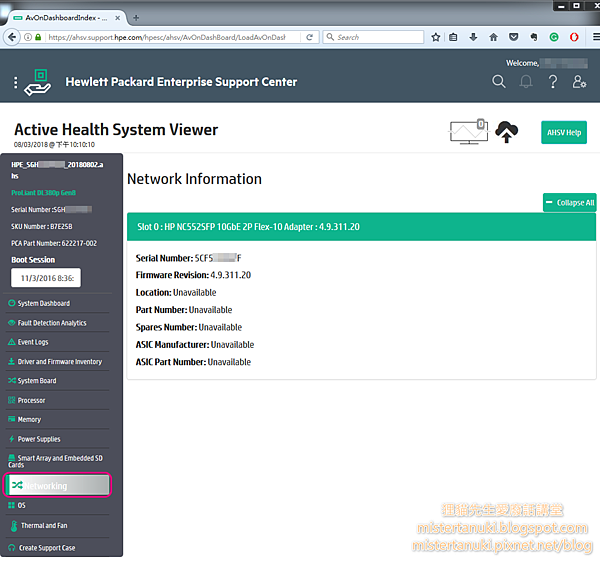
Task: Open Event Logs in the sidebar
Action: click(33, 342)
